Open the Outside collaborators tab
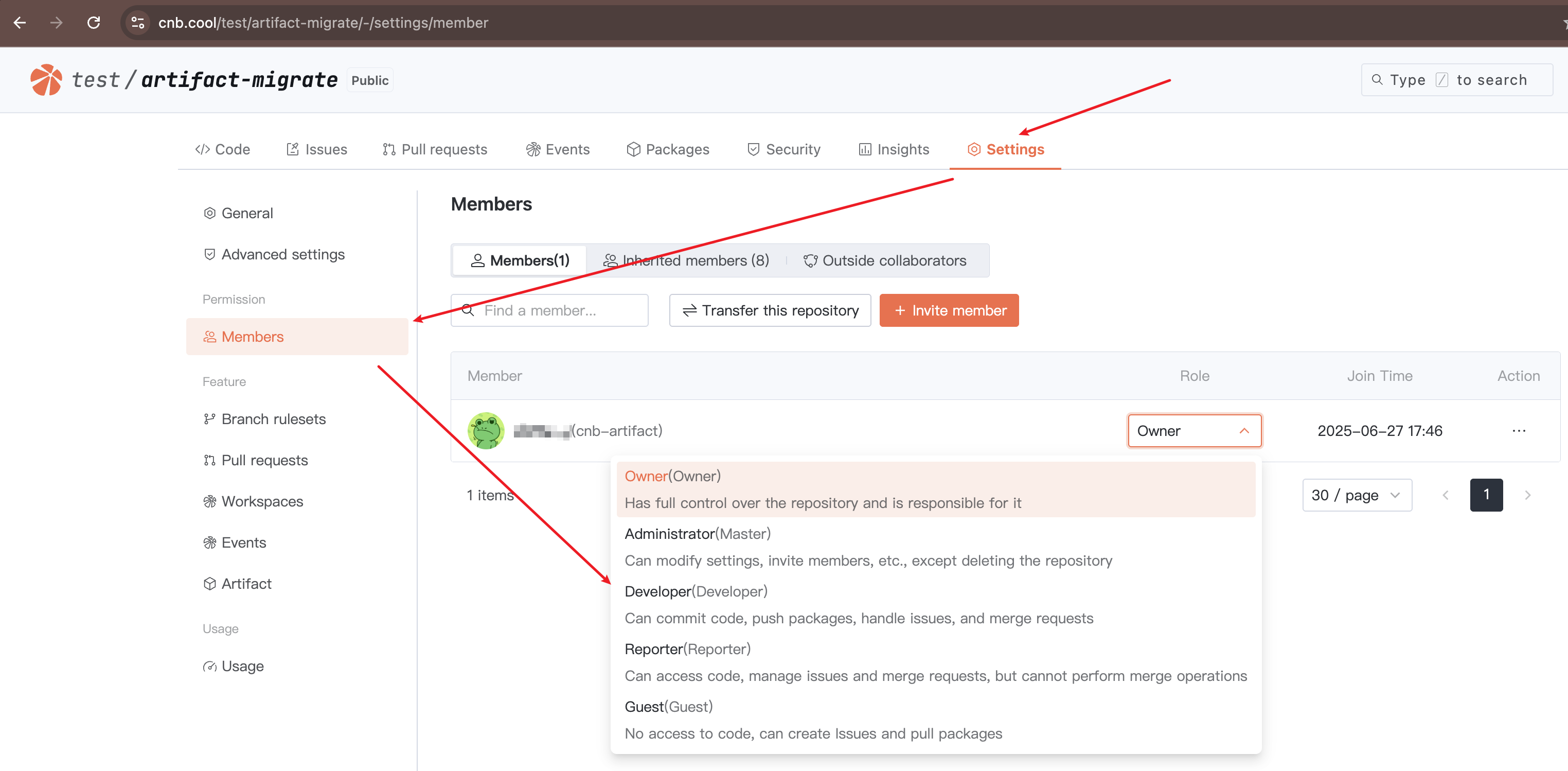 [886, 260]
